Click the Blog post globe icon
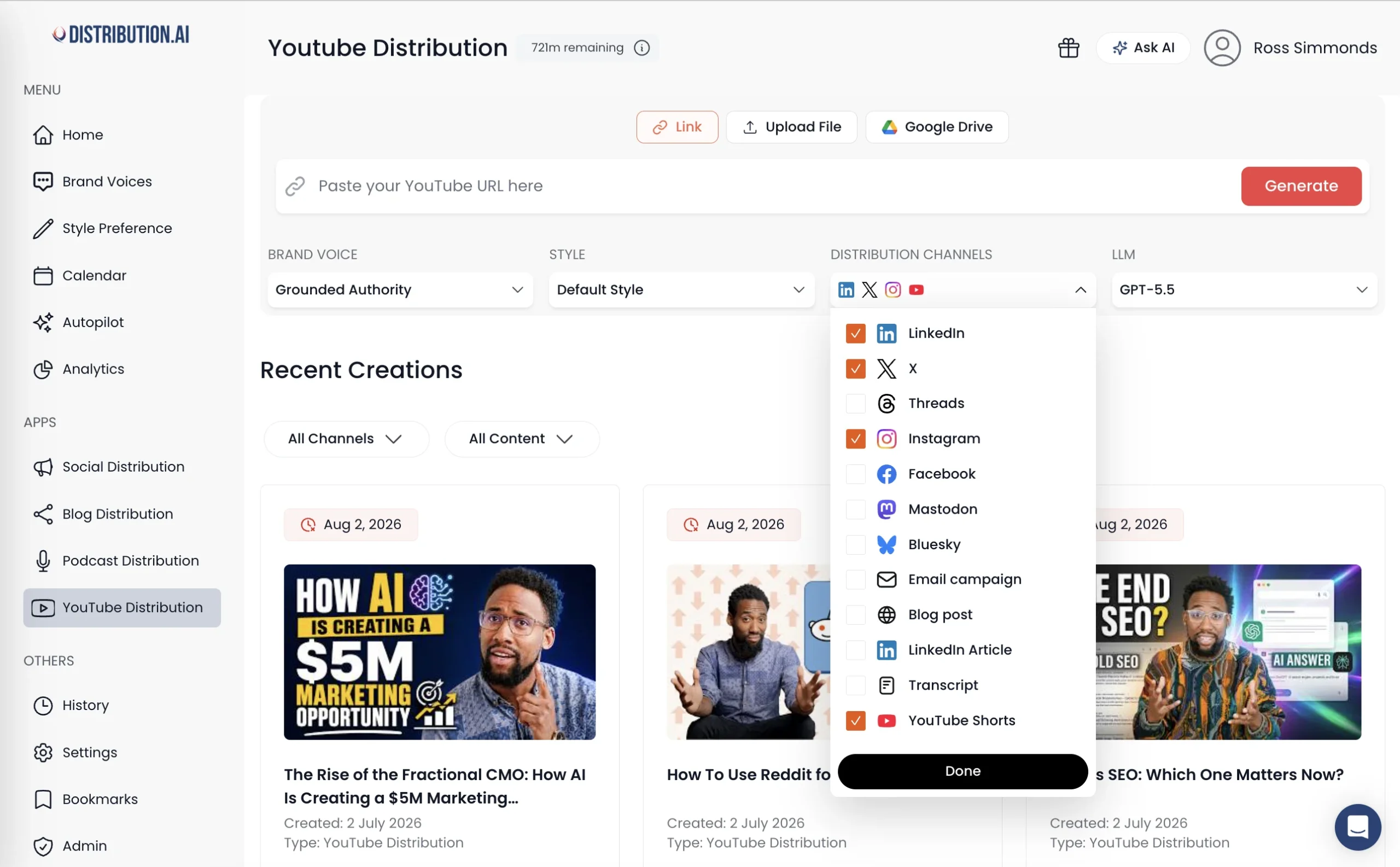Image resolution: width=1400 pixels, height=867 pixels. click(x=886, y=615)
